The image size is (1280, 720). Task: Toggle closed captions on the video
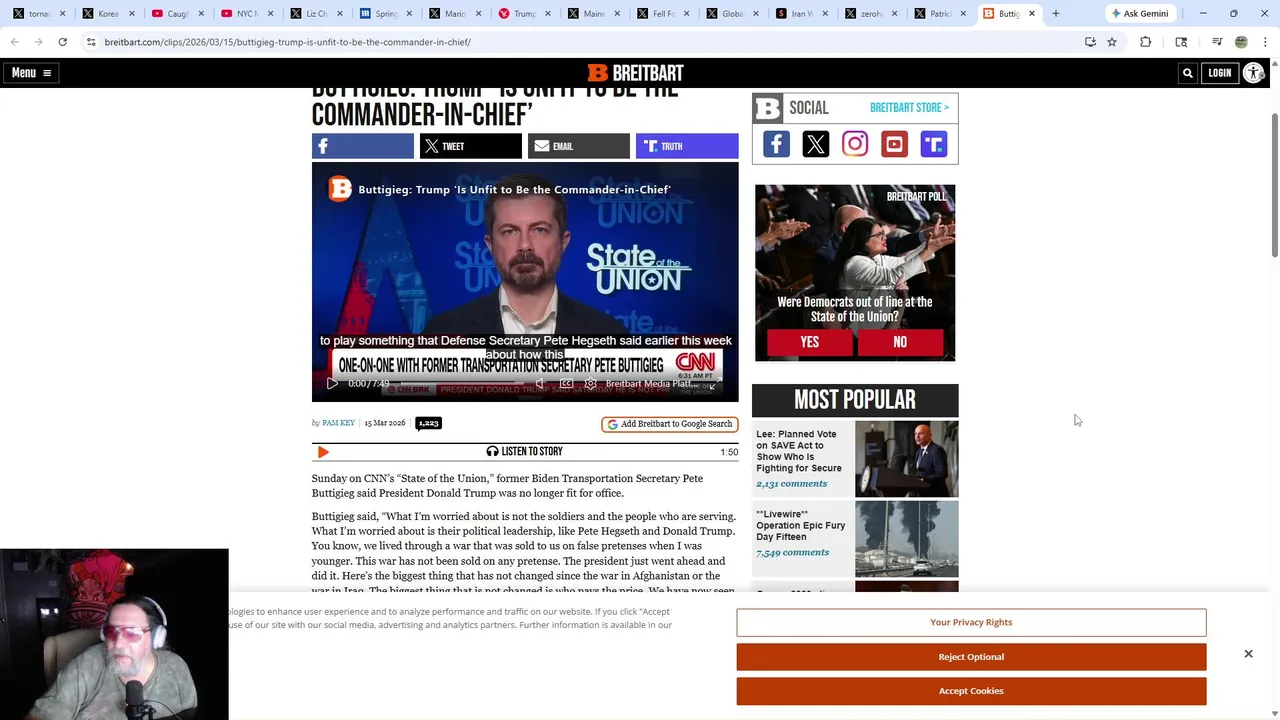[566, 383]
